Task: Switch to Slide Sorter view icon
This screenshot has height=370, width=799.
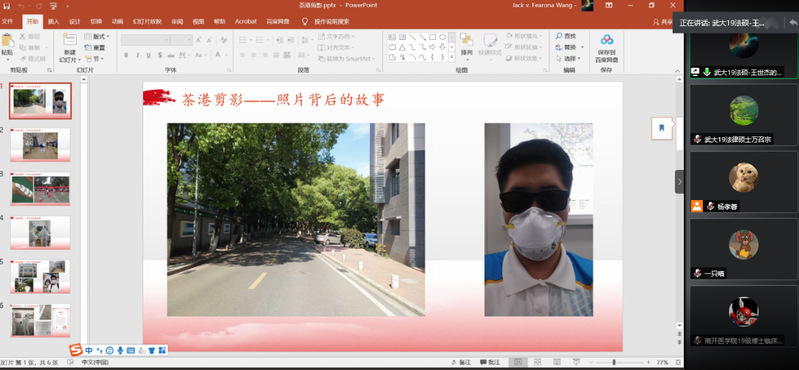Action: pos(537,362)
